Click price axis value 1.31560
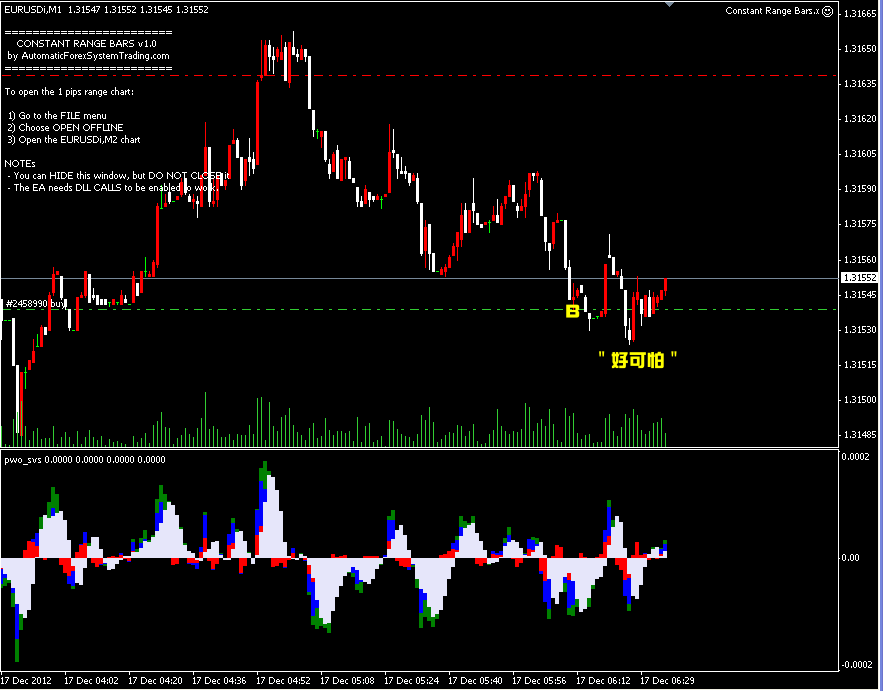 click(x=860, y=260)
